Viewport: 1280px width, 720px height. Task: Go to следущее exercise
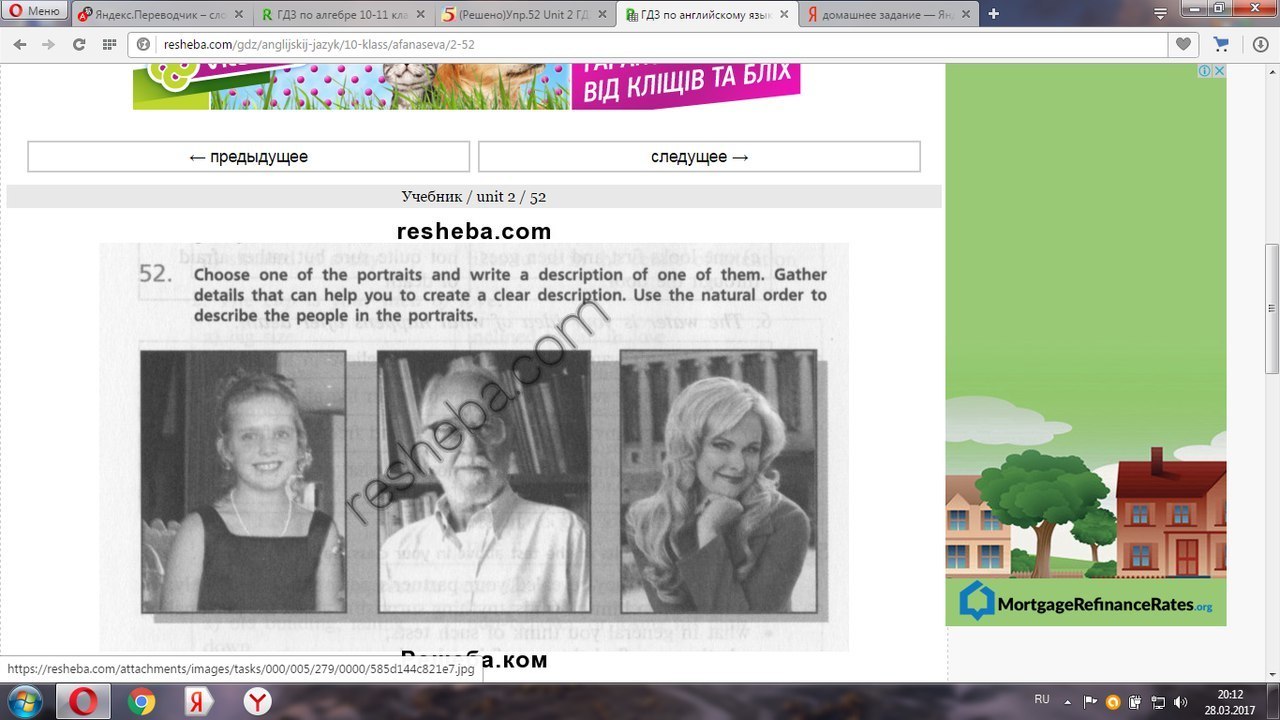[699, 157]
